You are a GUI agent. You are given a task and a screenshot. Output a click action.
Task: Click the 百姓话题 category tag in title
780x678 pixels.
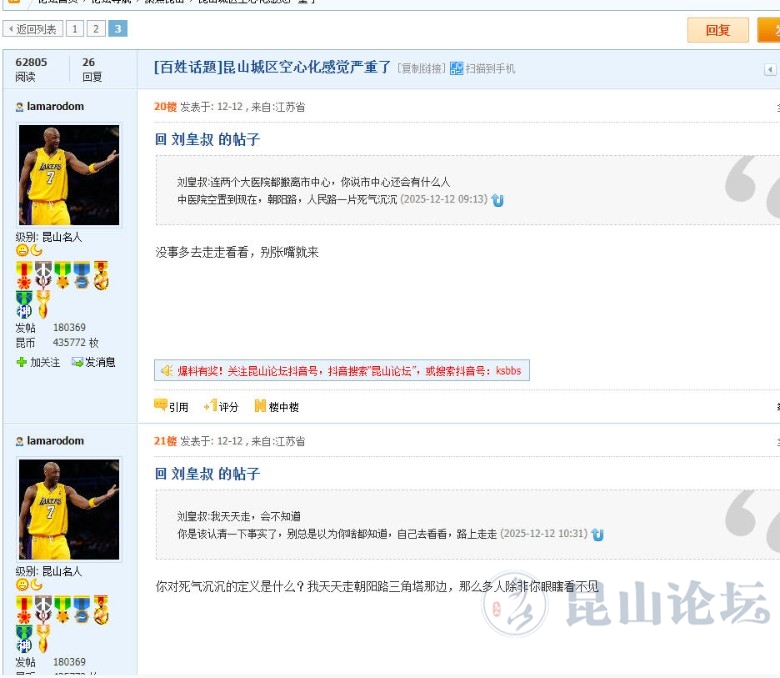[187, 68]
